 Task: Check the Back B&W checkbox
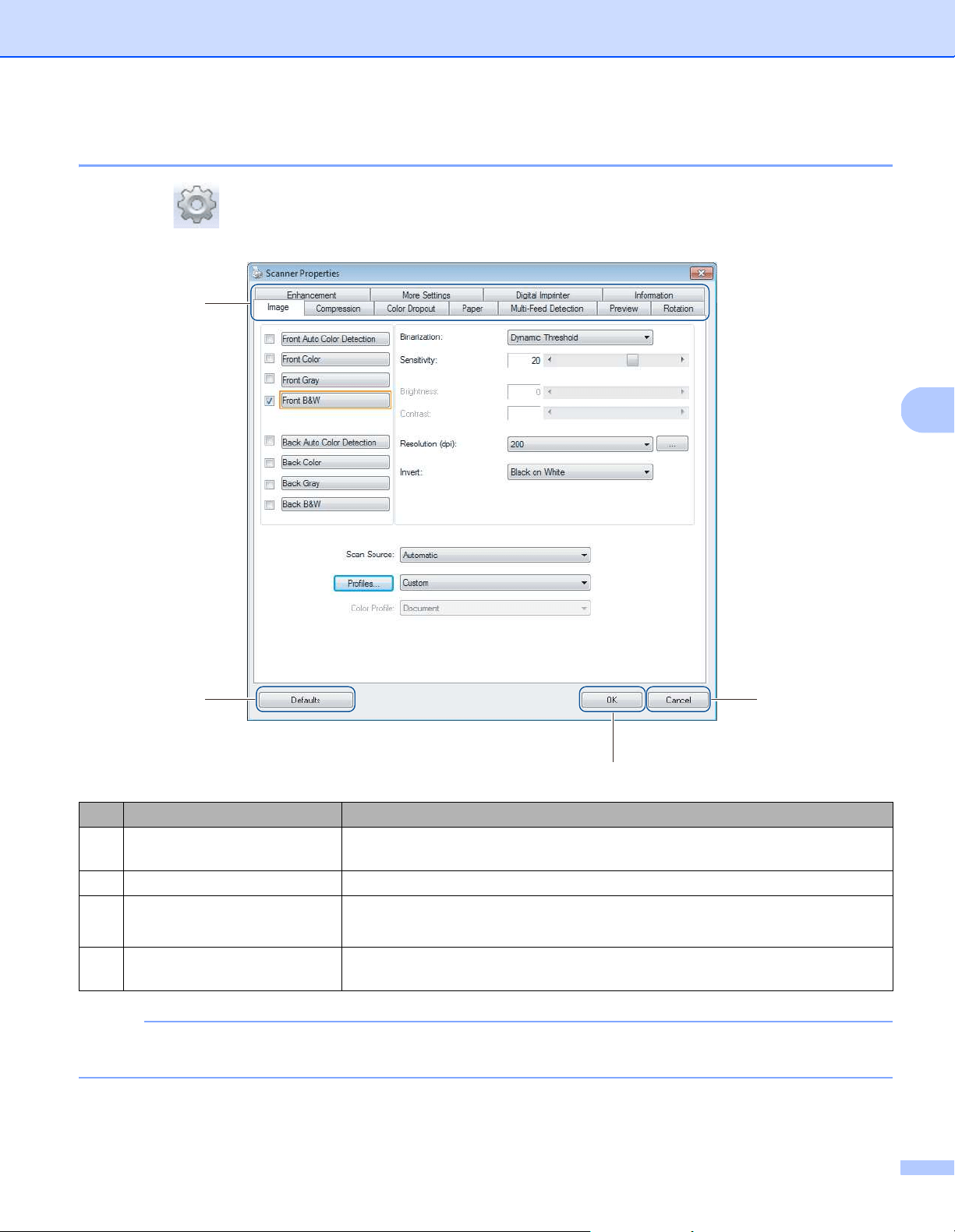tap(270, 505)
